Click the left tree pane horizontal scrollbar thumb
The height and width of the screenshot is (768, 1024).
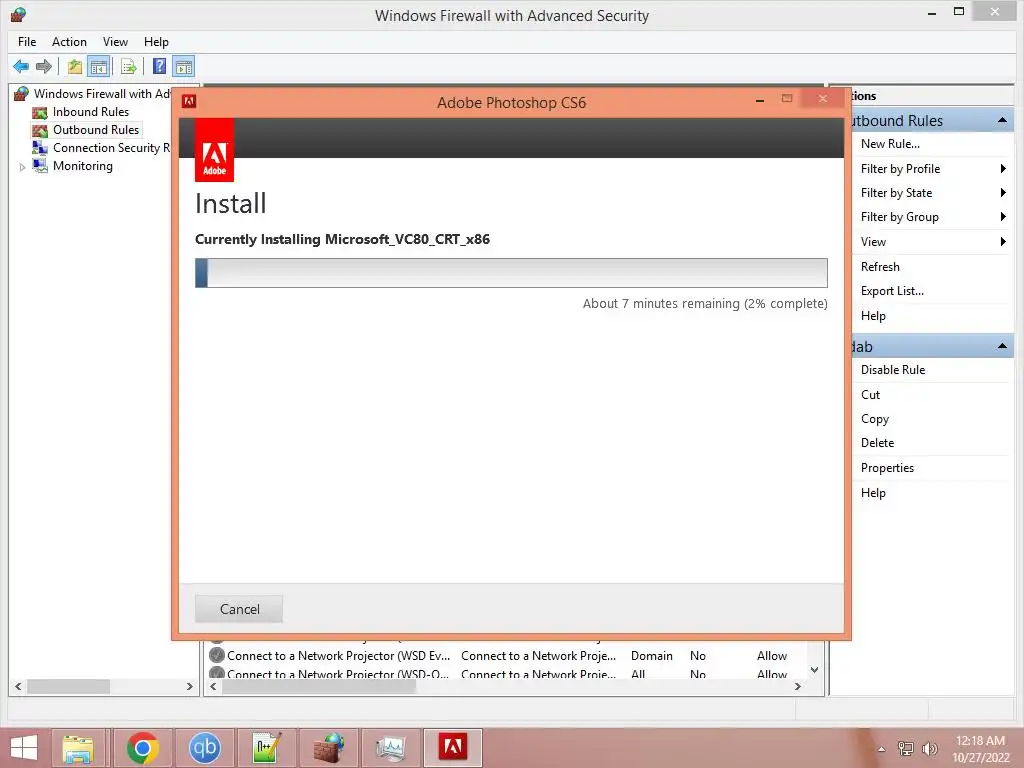click(69, 686)
